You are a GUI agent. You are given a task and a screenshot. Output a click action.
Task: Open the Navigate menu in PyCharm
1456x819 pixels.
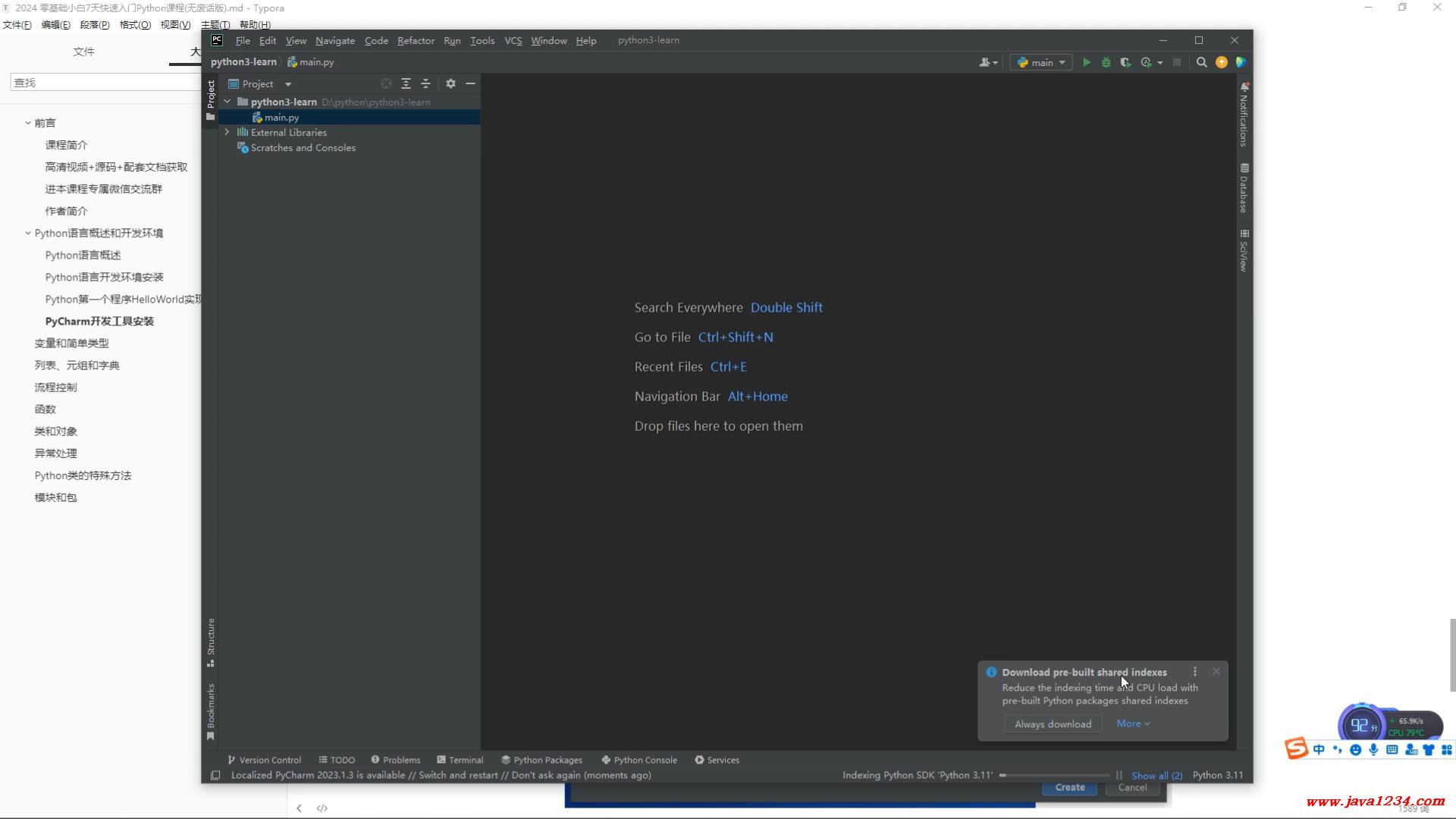(335, 40)
